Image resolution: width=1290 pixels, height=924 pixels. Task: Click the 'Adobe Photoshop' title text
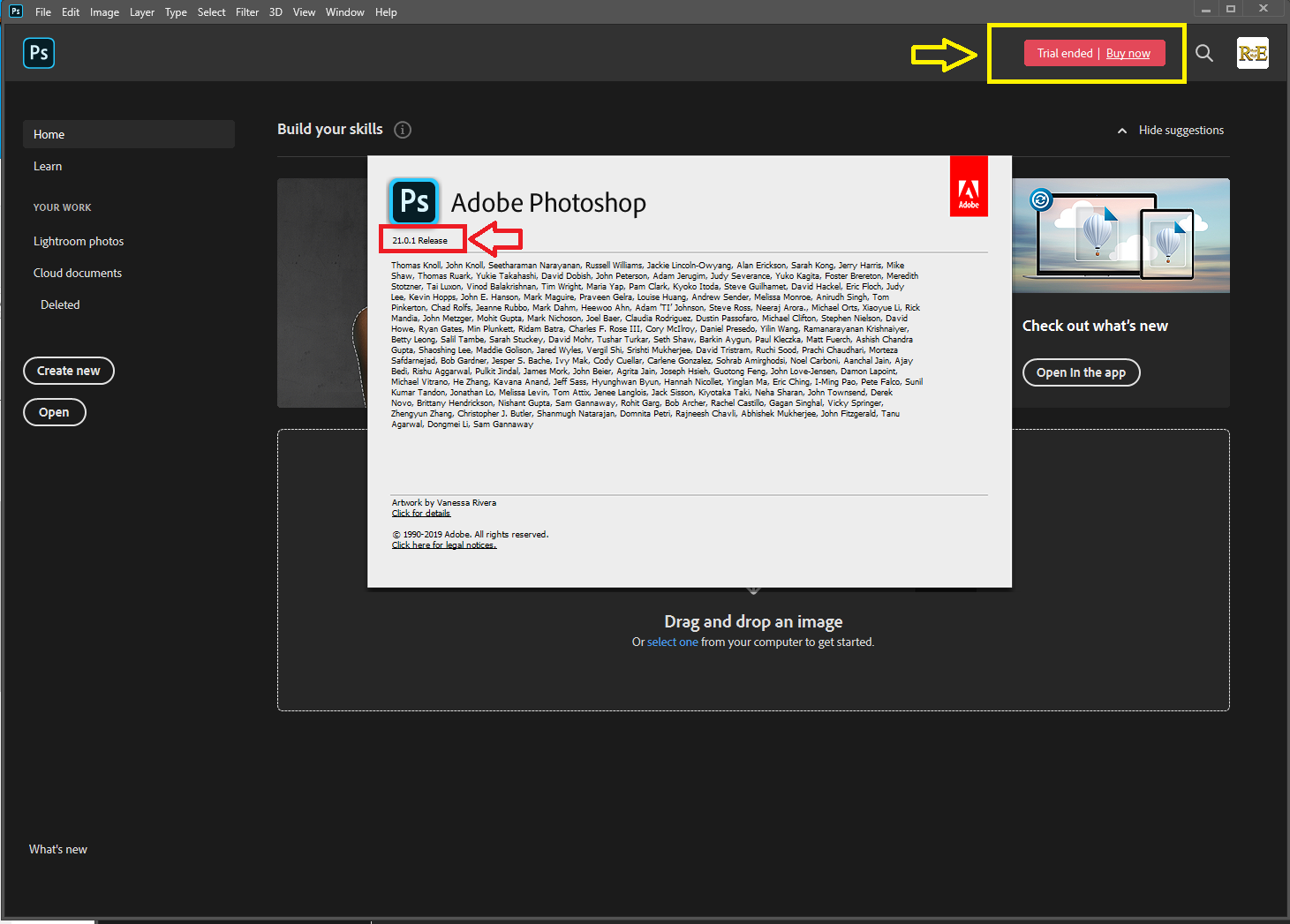[x=548, y=203]
